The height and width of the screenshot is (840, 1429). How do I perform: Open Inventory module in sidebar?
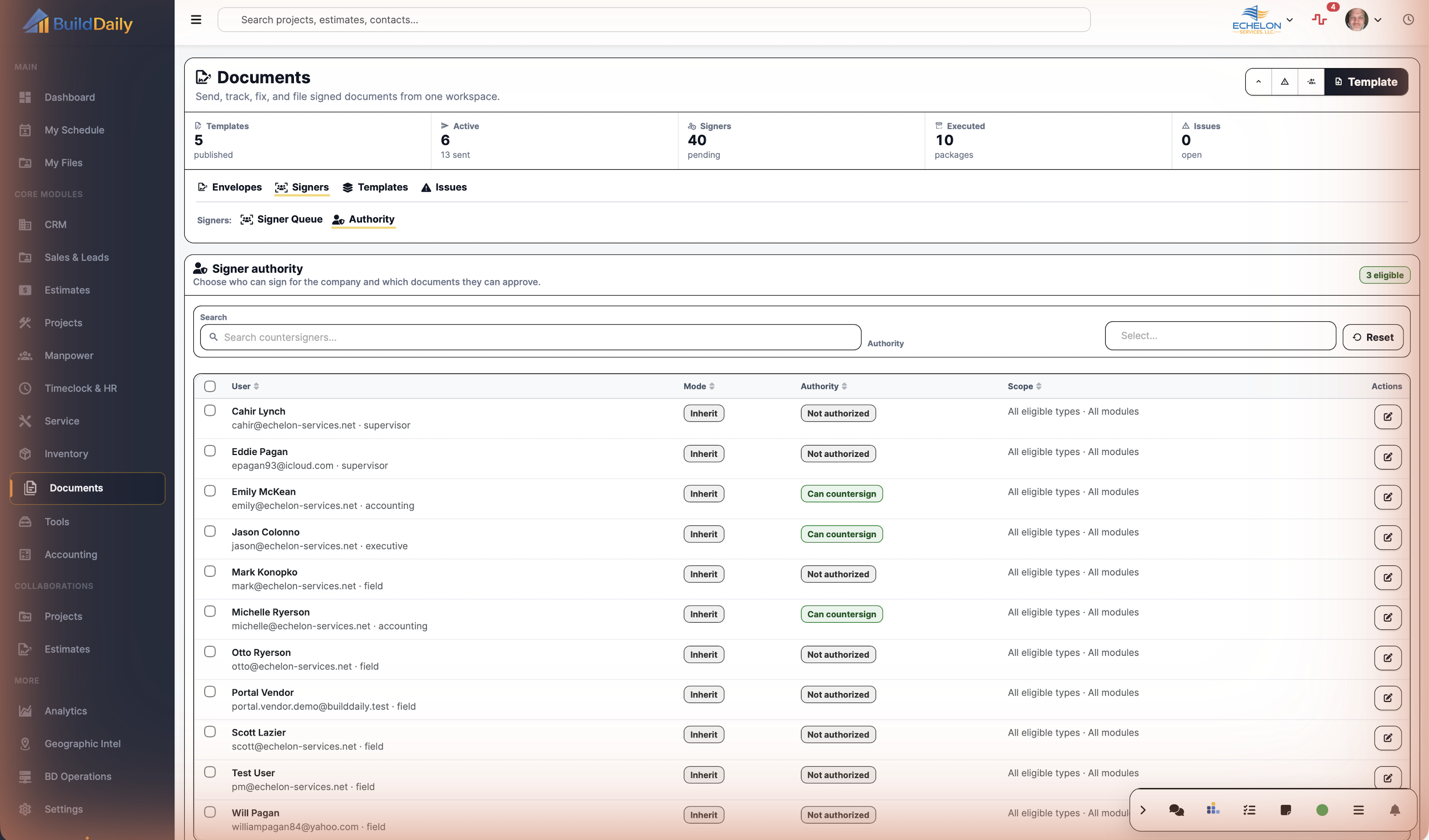coord(87,454)
